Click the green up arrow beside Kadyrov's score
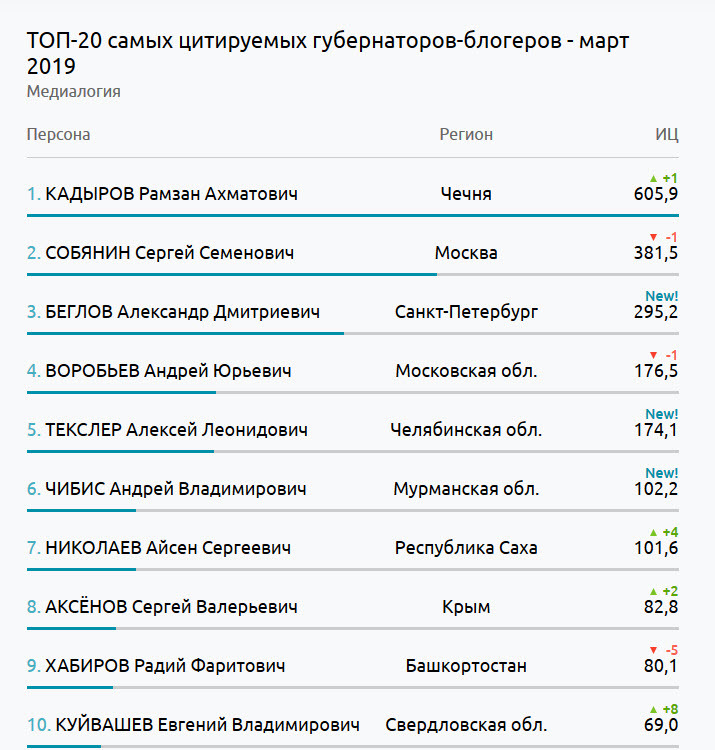This screenshot has height=750, width=715. pyautogui.click(x=654, y=178)
